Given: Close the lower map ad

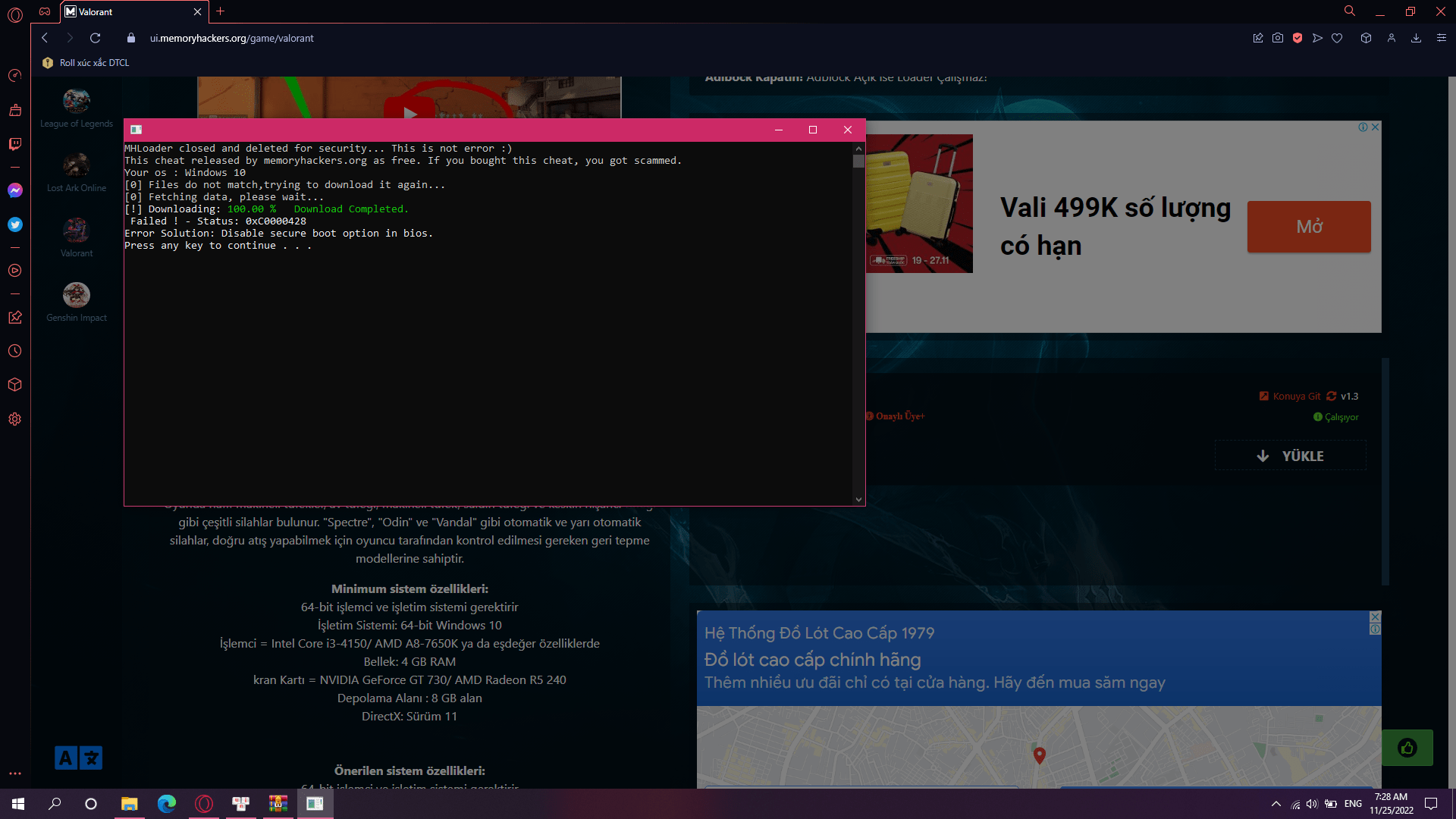Looking at the screenshot, I should click(x=1375, y=617).
